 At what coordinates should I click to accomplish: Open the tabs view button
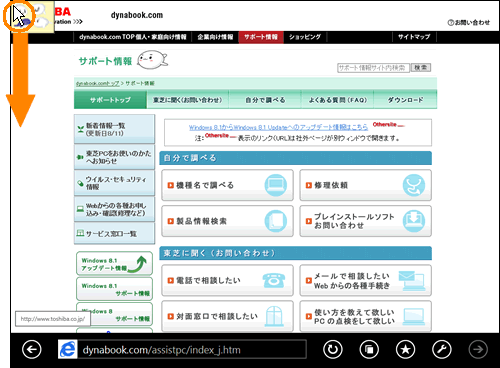pyautogui.click(x=369, y=349)
